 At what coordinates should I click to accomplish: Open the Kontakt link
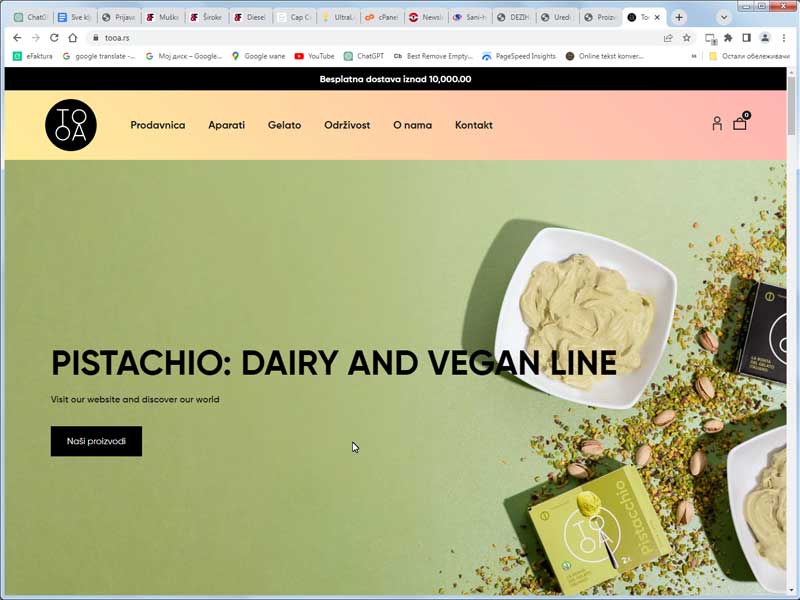coord(473,125)
